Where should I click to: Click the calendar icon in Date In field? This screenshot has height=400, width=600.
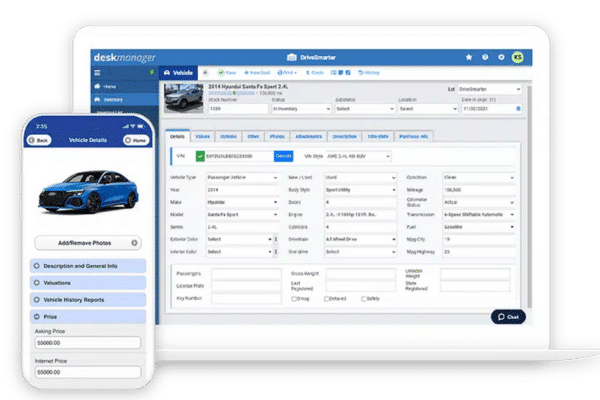[x=518, y=109]
